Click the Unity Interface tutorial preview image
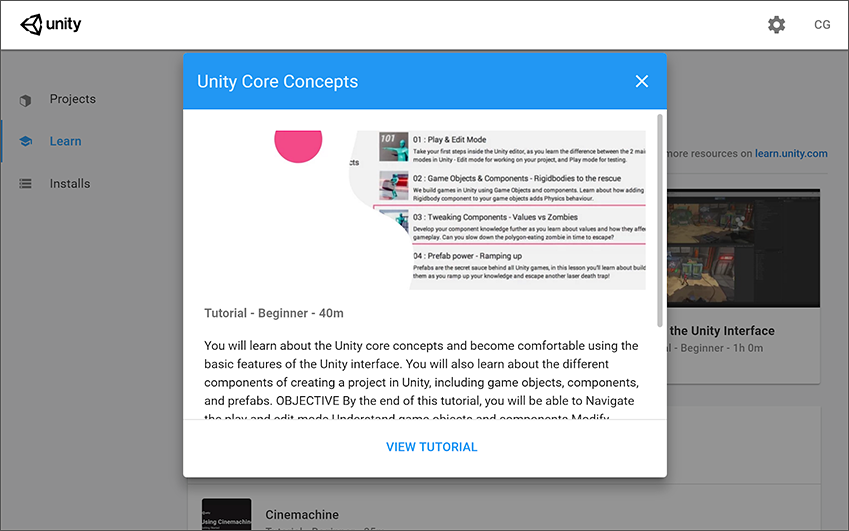This screenshot has width=849, height=531. 743,250
